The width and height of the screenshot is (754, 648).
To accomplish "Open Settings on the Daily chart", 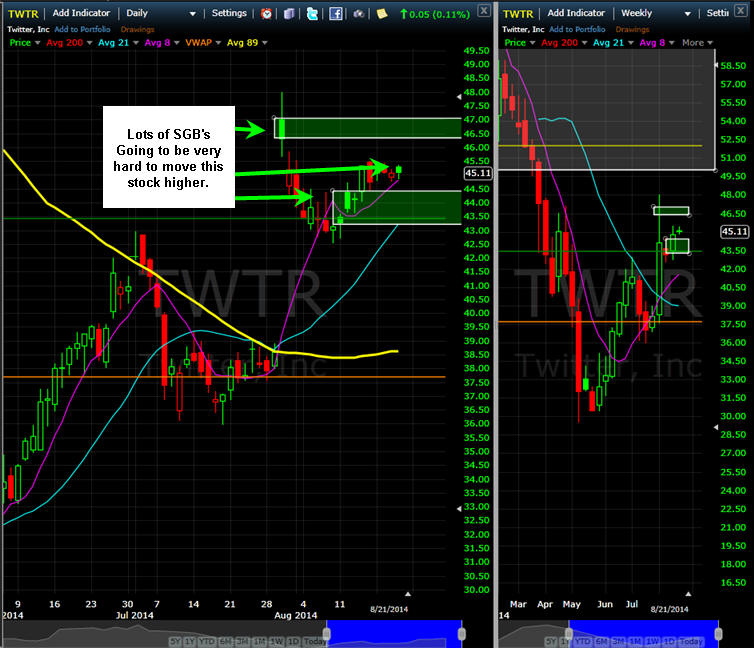I will [x=229, y=13].
